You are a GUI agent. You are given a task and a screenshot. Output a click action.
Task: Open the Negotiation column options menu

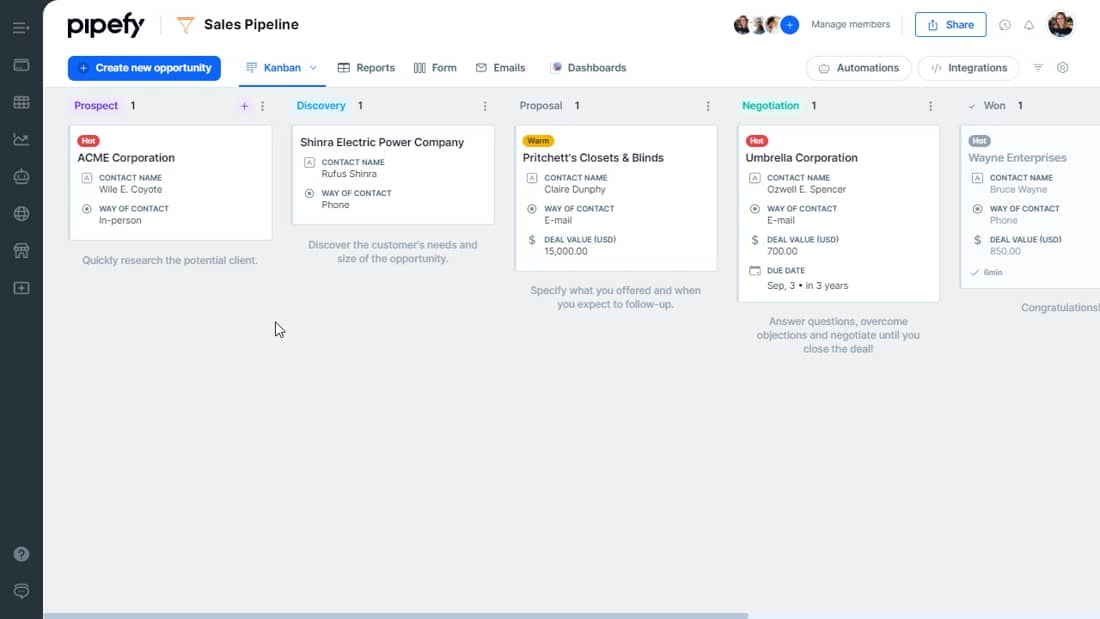pyautogui.click(x=930, y=106)
